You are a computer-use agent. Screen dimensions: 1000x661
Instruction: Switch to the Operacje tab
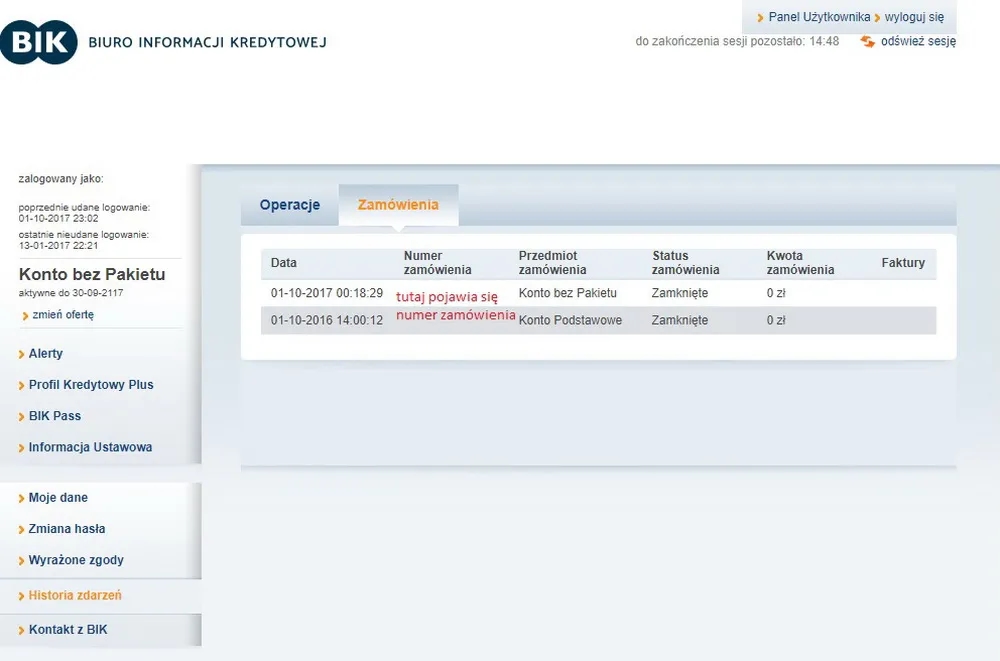pyautogui.click(x=290, y=205)
